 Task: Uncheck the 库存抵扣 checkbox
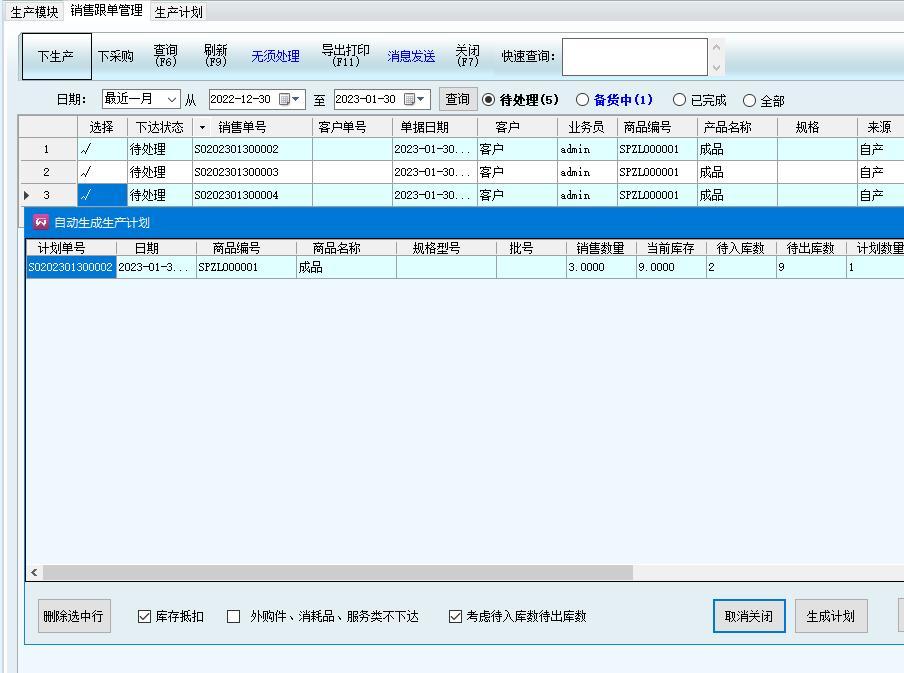click(145, 617)
